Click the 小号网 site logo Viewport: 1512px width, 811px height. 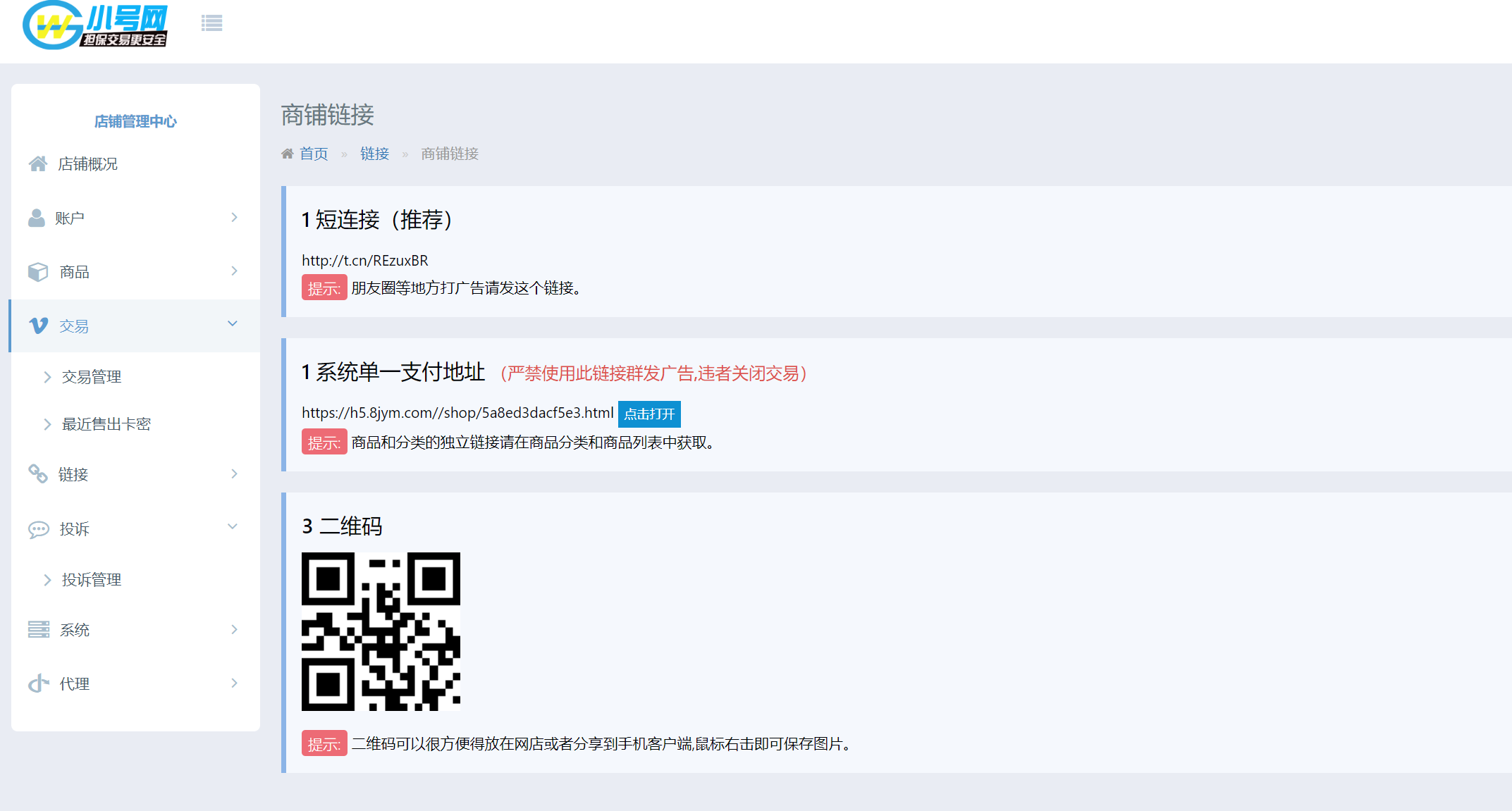tap(96, 25)
